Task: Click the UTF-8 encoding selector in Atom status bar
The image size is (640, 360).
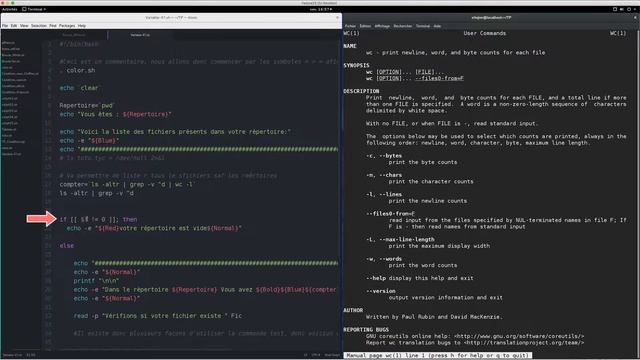Action: (316, 355)
